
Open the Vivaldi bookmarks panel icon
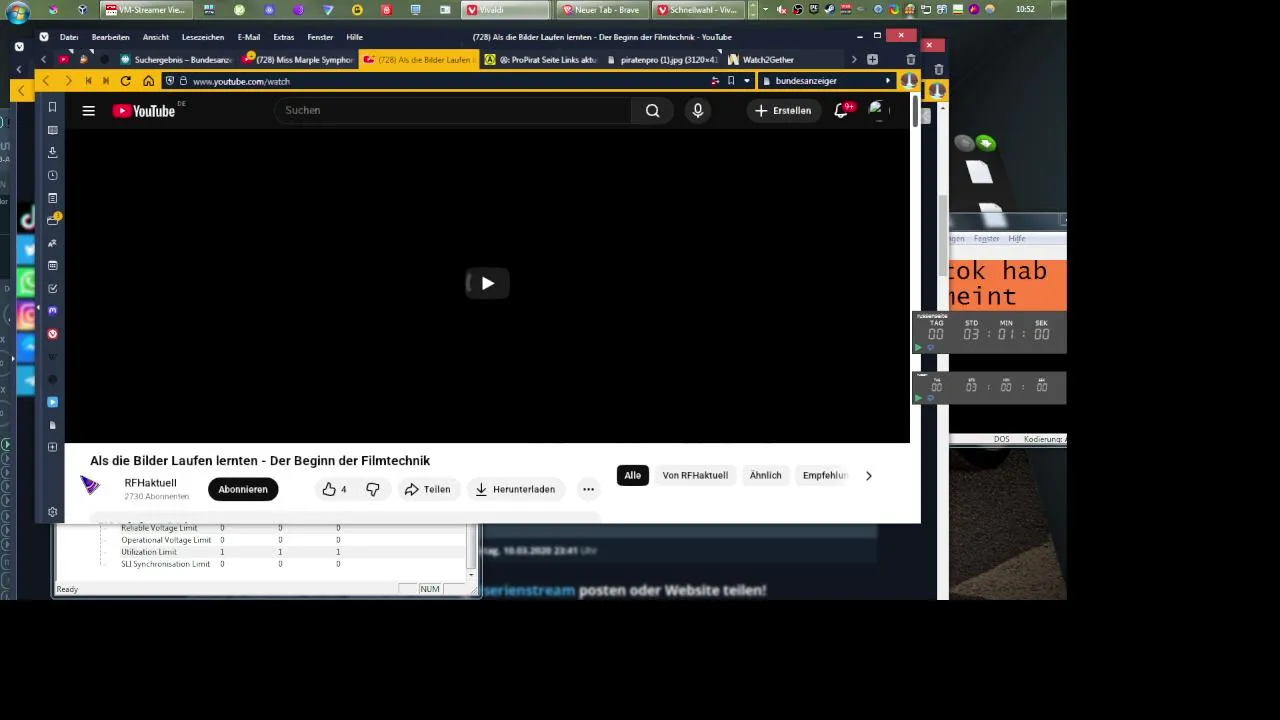53,107
